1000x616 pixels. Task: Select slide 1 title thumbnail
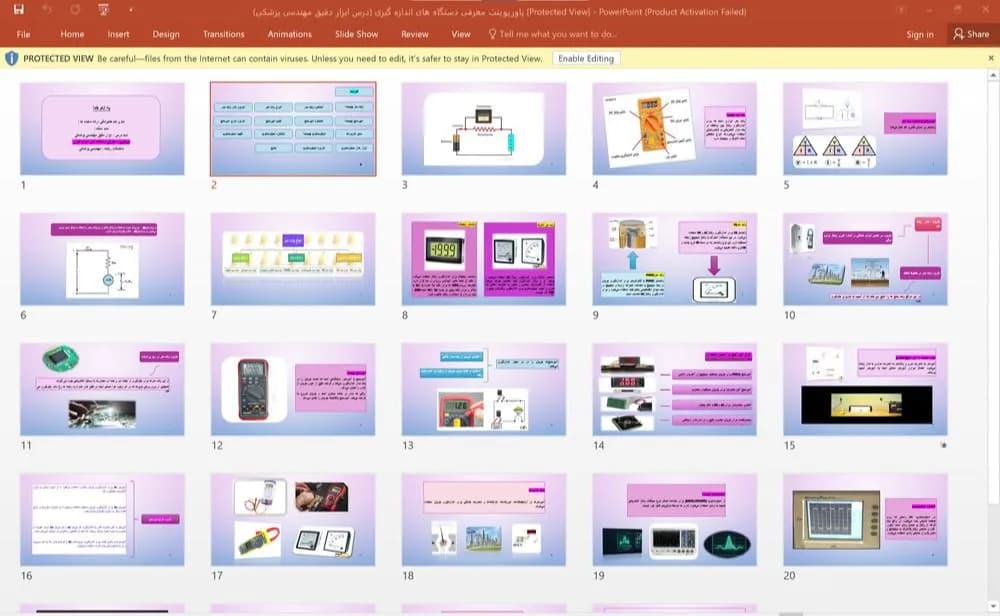102,128
